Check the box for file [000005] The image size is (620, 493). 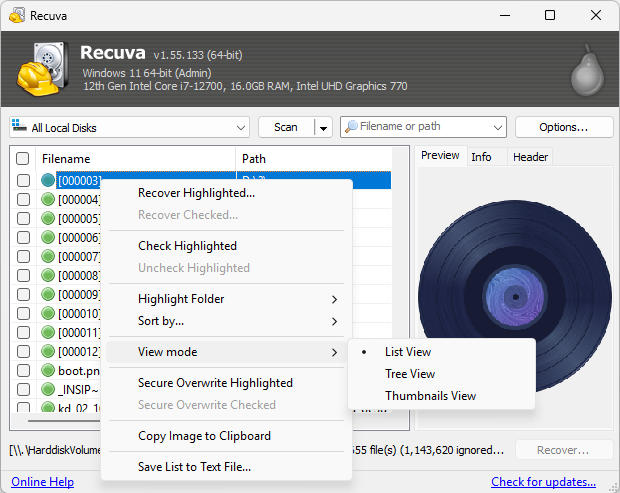point(23,219)
